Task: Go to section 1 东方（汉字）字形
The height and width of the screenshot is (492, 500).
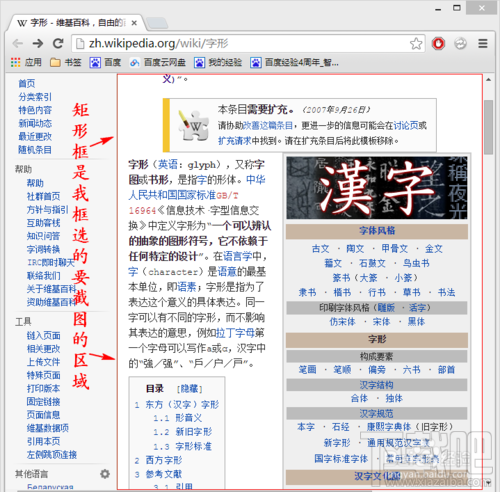Action: tap(182, 405)
